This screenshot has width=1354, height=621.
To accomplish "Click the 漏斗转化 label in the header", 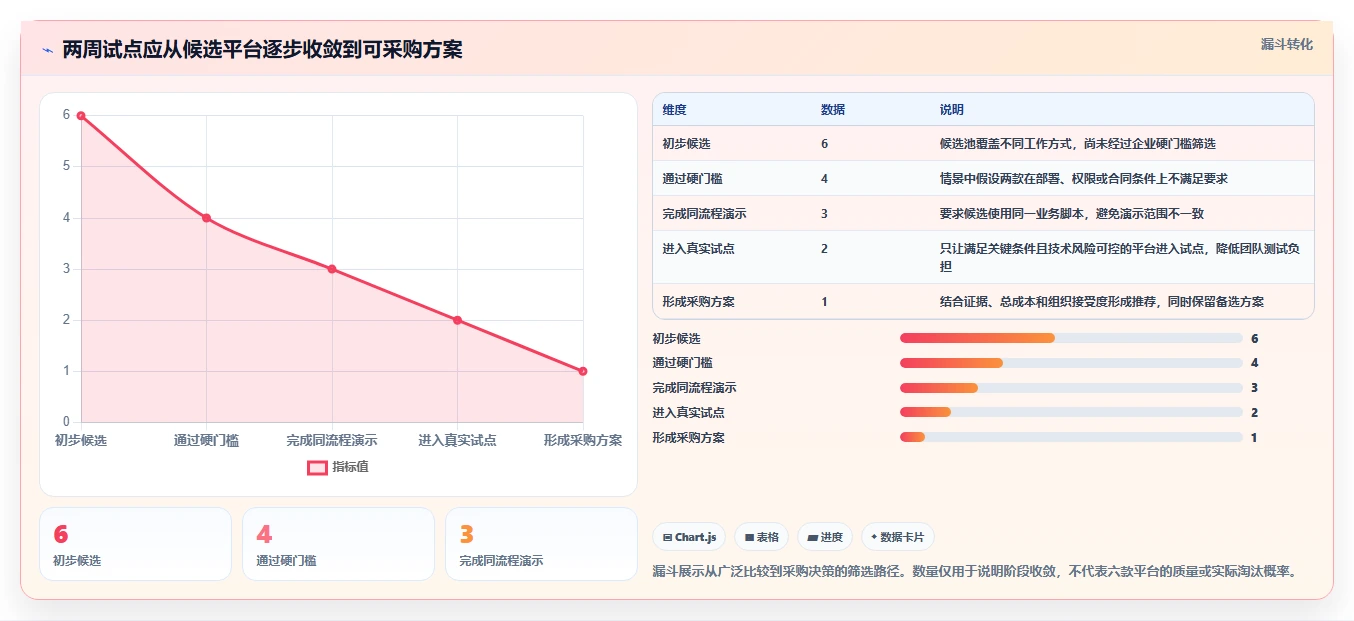I will (1287, 44).
